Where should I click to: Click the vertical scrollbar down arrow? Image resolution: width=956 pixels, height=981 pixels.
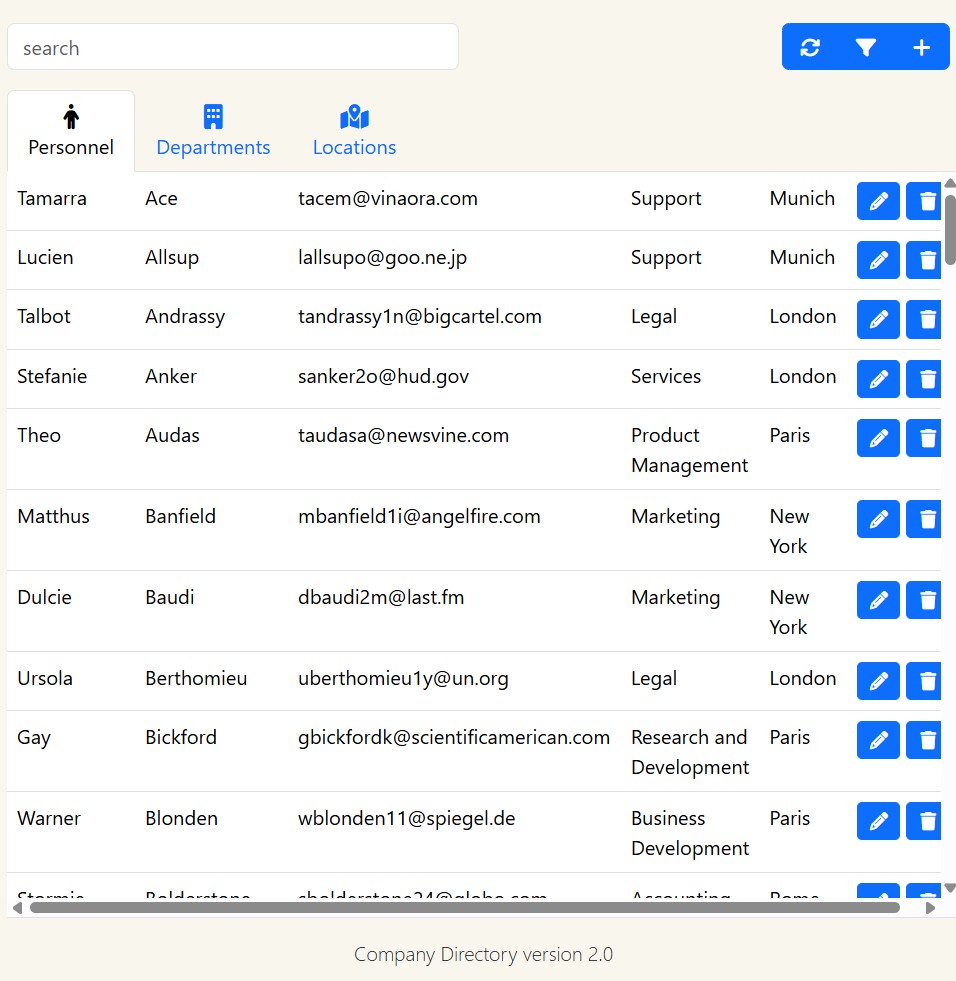point(950,887)
